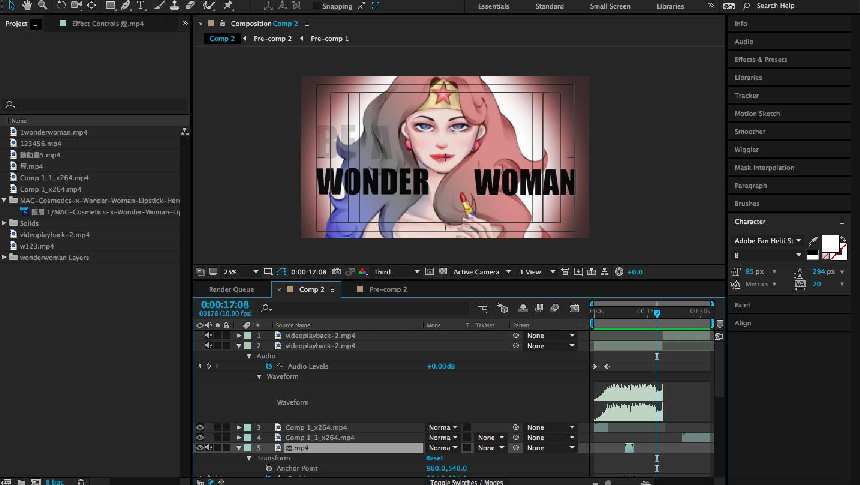Image resolution: width=860 pixels, height=485 pixels.
Task: Open parent None dropdown for layer 1
Action: (x=550, y=335)
